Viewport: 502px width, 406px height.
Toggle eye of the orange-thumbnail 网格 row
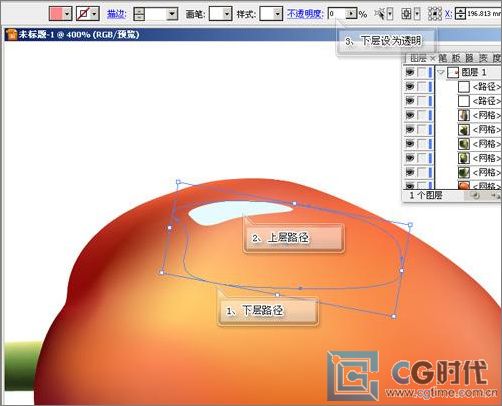click(x=410, y=185)
